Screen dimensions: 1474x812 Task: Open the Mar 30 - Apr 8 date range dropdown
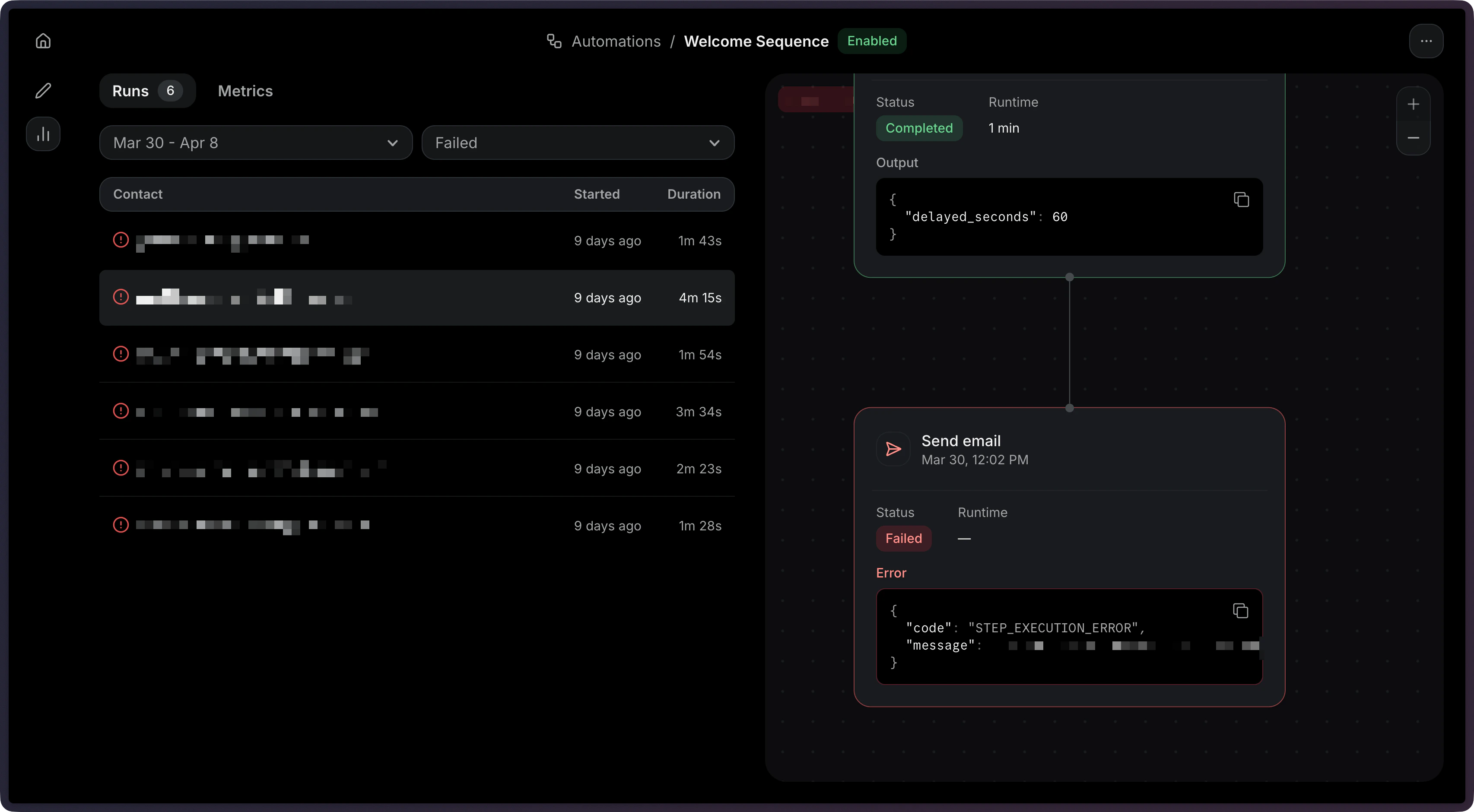tap(255, 143)
